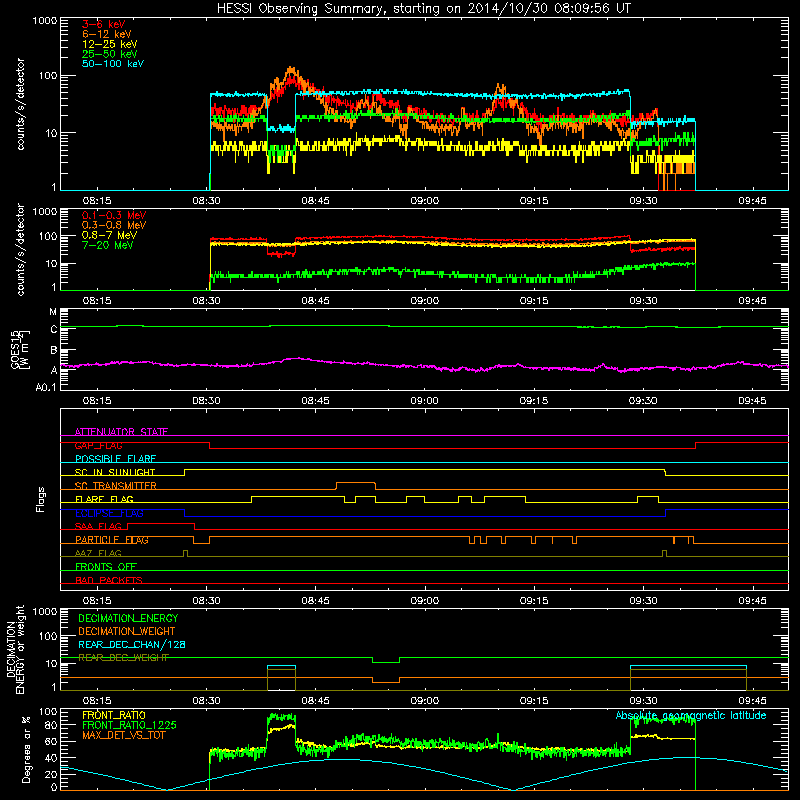The width and height of the screenshot is (800, 800).
Task: Click the A0.1 tick label on GOES plot
Action: coord(46,387)
